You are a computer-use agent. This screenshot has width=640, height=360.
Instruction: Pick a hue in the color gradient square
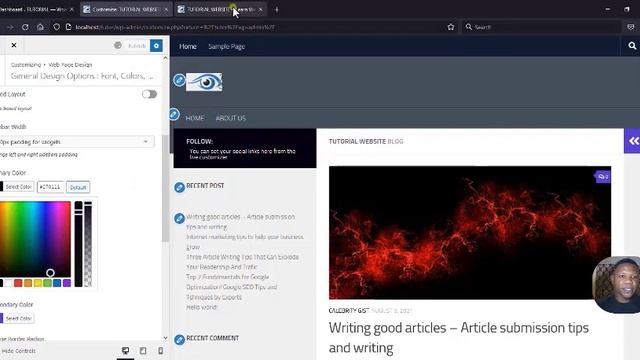35,239
